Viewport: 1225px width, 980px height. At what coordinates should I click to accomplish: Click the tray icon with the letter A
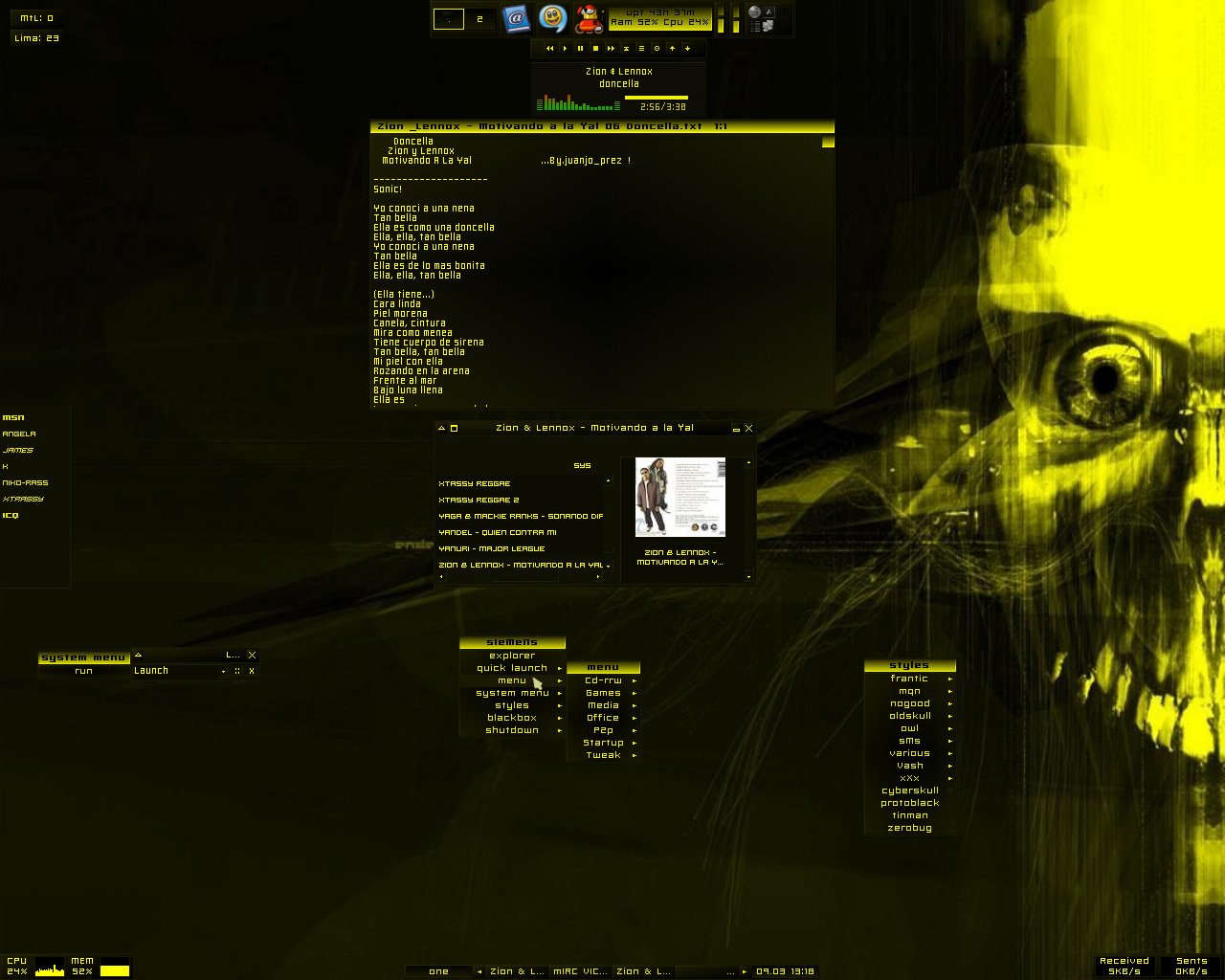(x=768, y=11)
